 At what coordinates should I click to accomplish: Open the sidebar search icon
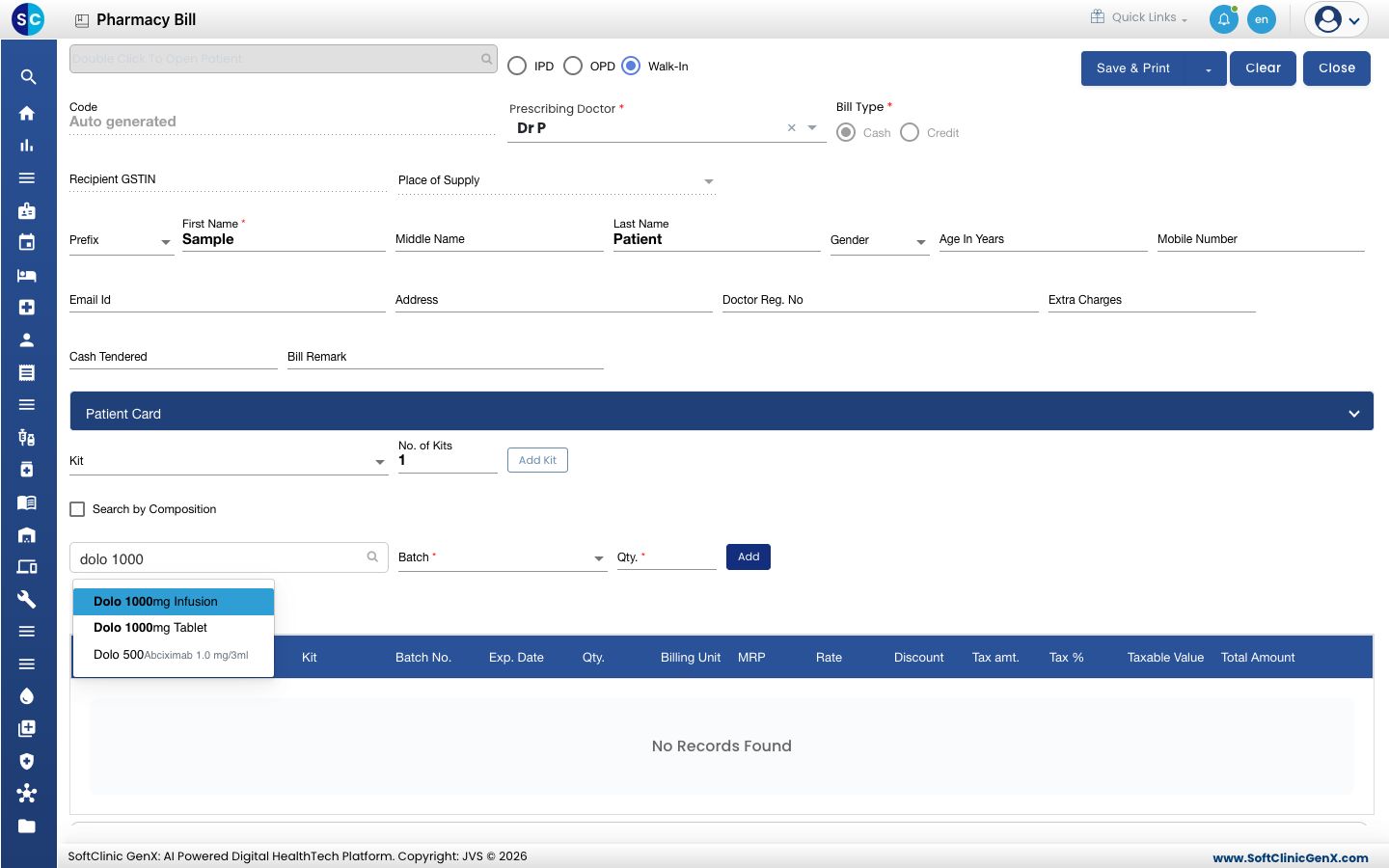click(28, 77)
